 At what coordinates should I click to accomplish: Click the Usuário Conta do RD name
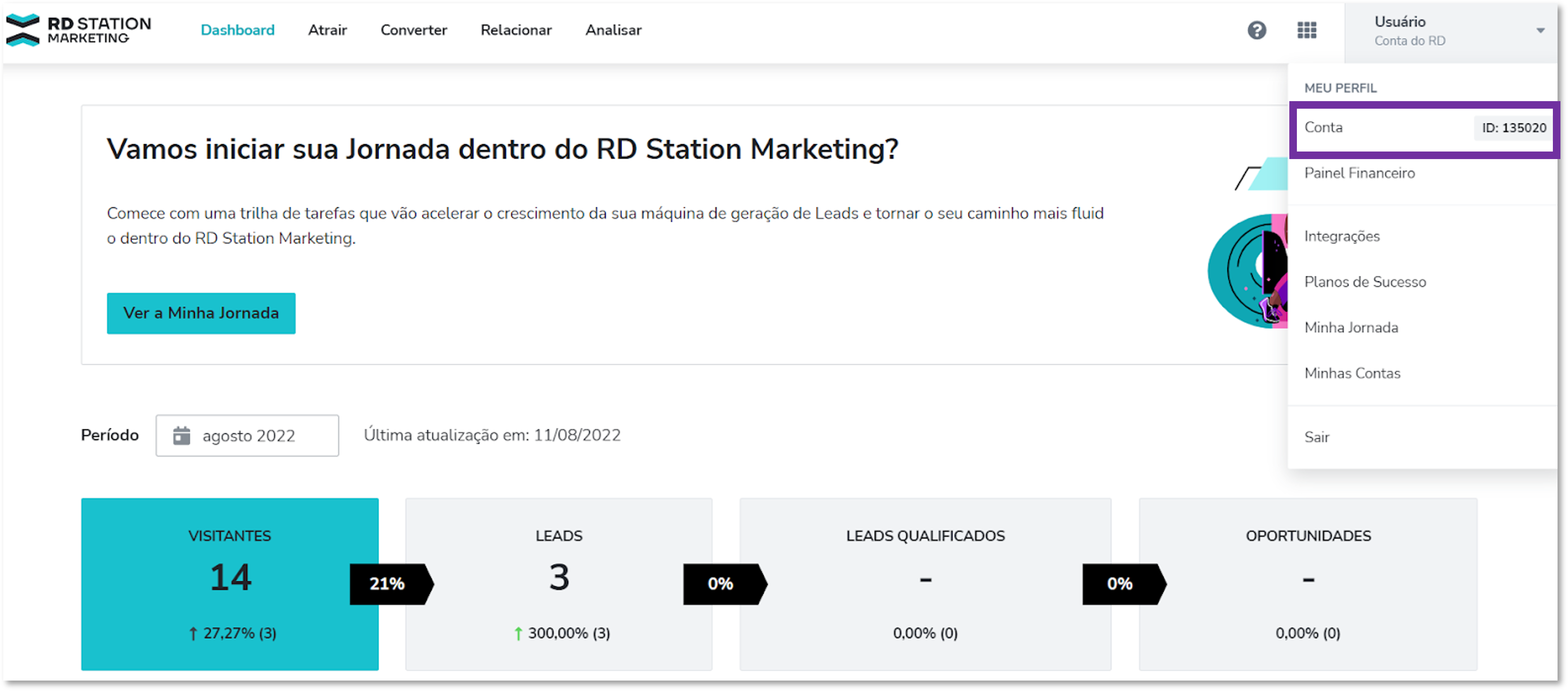click(x=1409, y=31)
